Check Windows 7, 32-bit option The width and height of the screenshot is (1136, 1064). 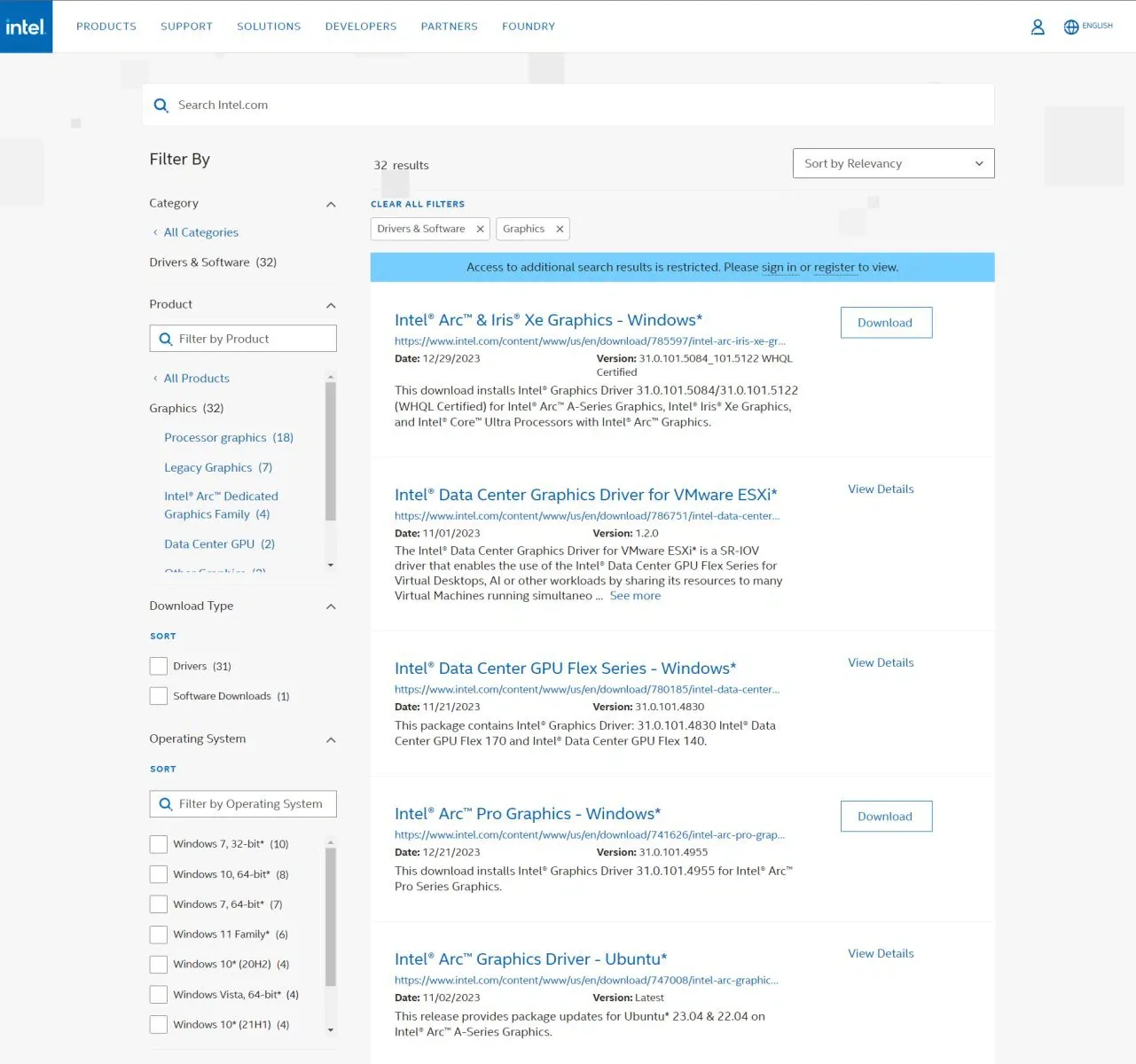(x=159, y=844)
